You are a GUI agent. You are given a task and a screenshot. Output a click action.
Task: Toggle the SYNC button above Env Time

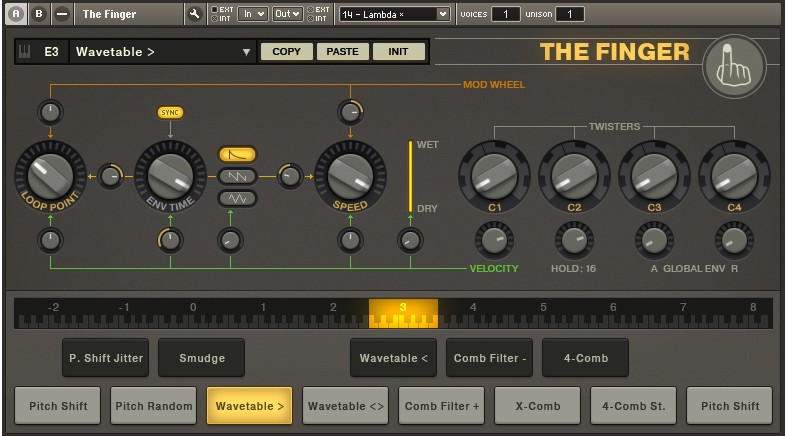[171, 112]
